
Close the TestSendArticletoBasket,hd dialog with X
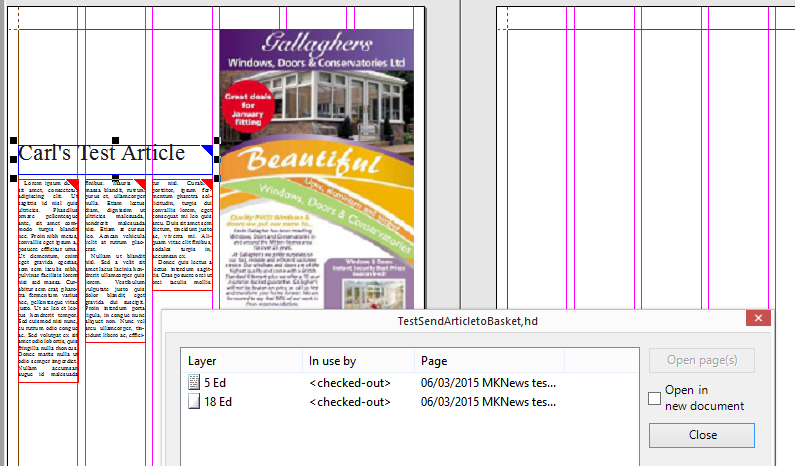(x=758, y=318)
